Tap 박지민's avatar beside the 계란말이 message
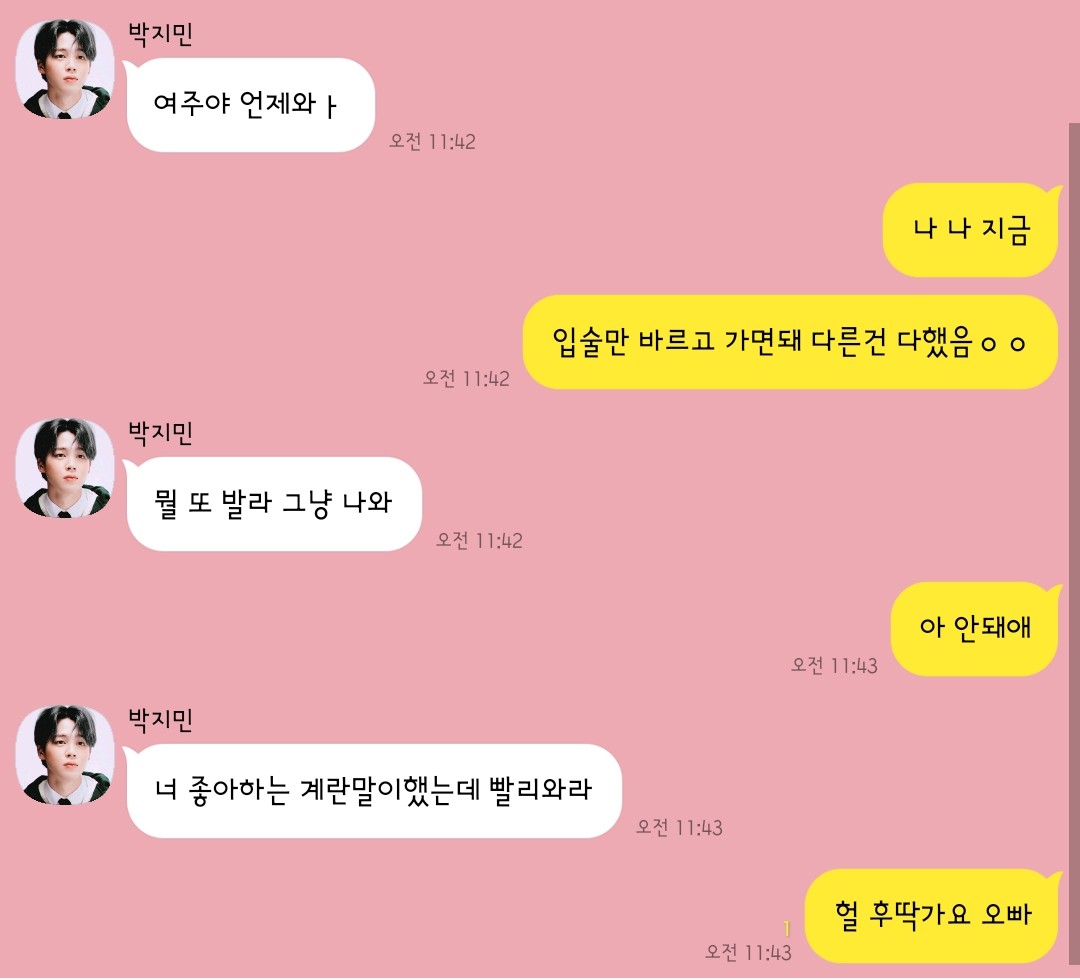This screenshot has height=980, width=1080. 65,755
